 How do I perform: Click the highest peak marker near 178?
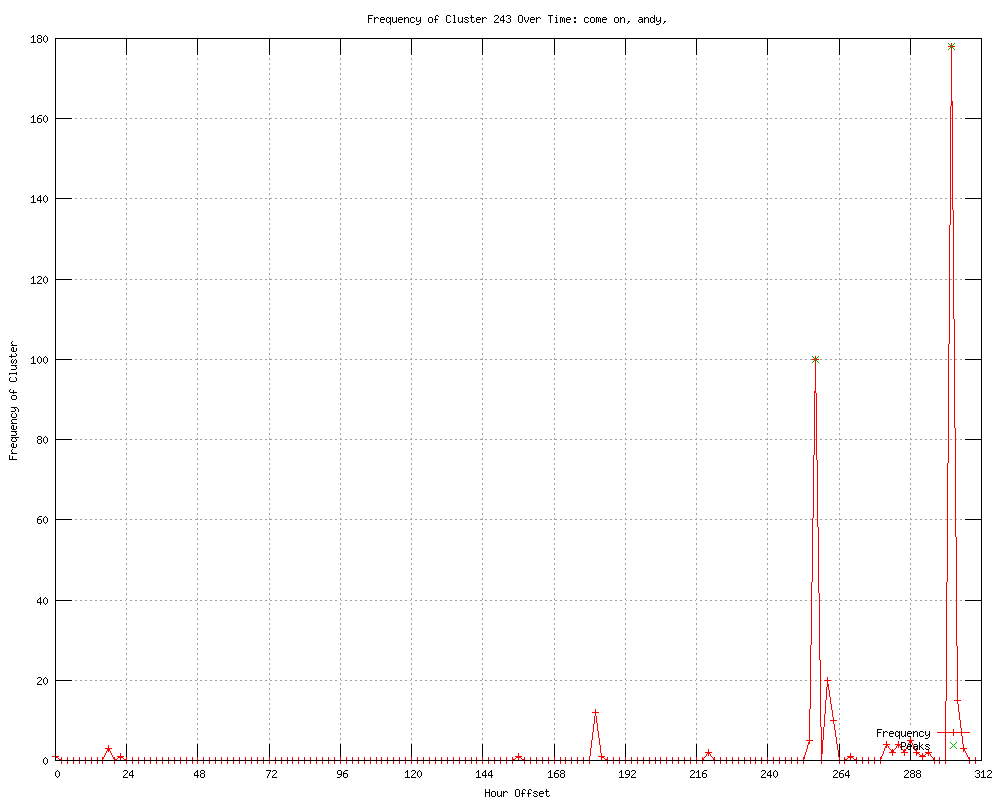click(951, 47)
